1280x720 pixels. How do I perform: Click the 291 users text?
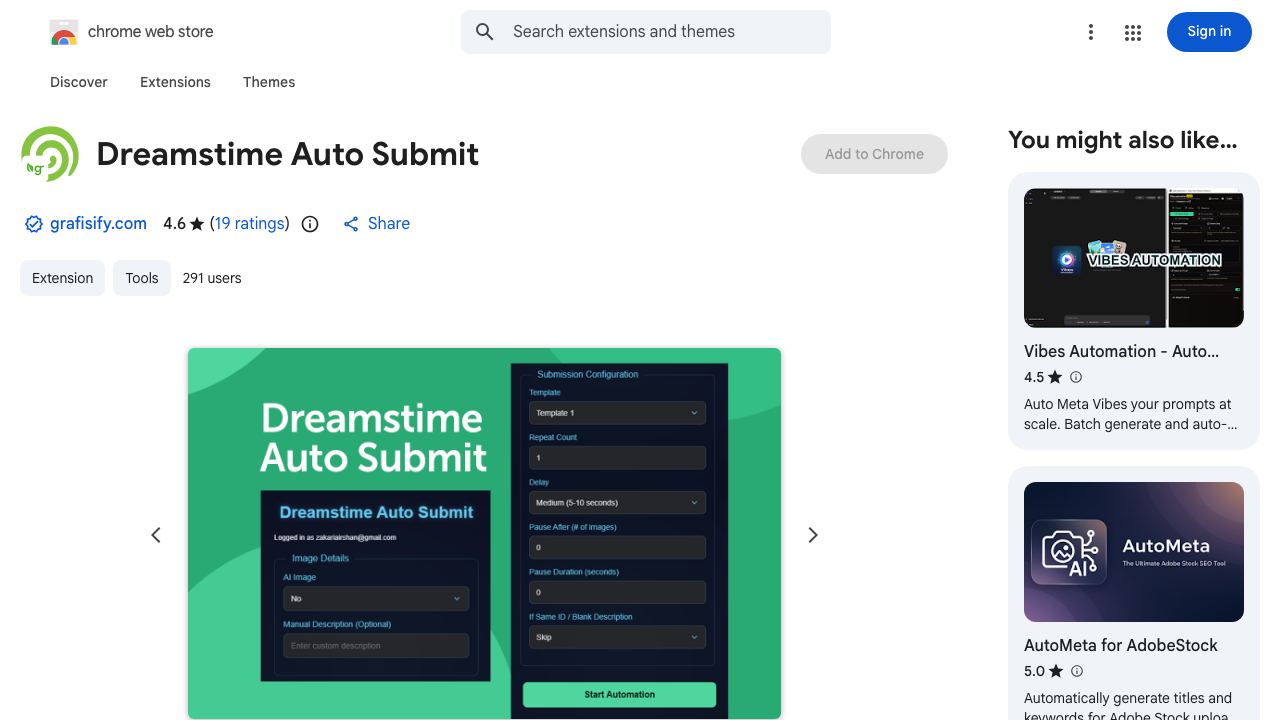tap(212, 278)
